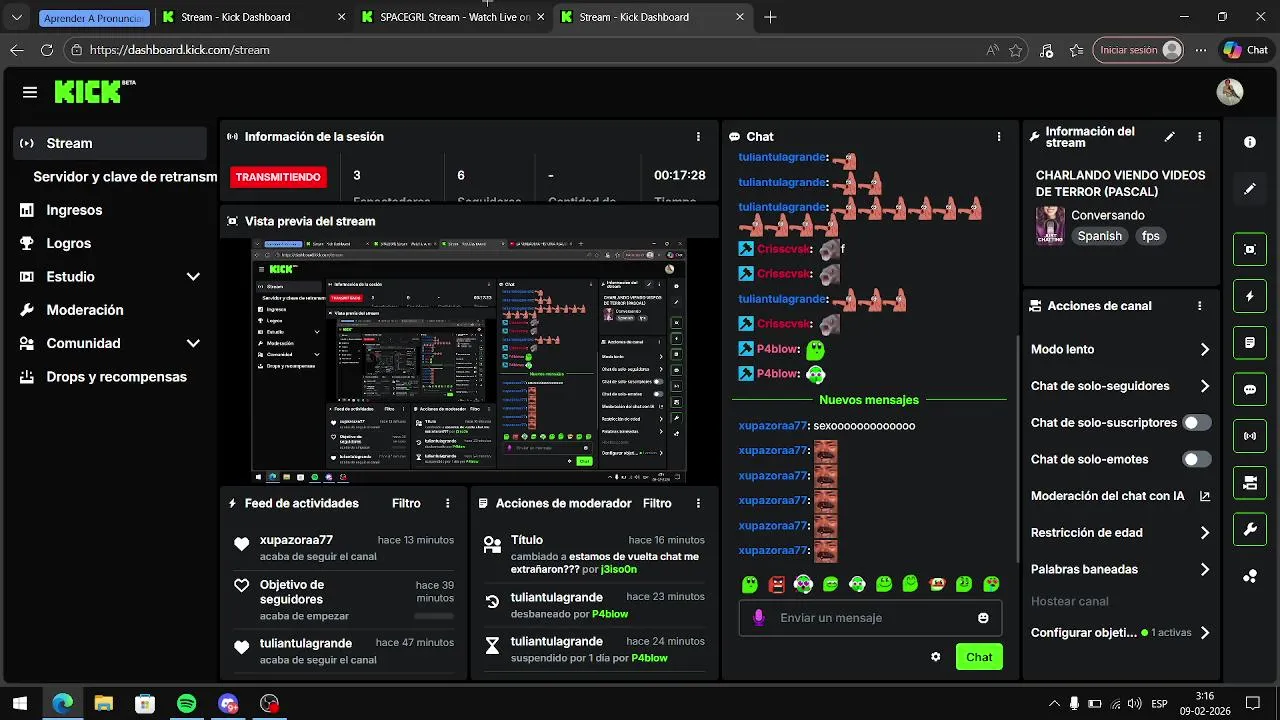Toggle the chat bubble widget in sidebar

[x=1250, y=390]
